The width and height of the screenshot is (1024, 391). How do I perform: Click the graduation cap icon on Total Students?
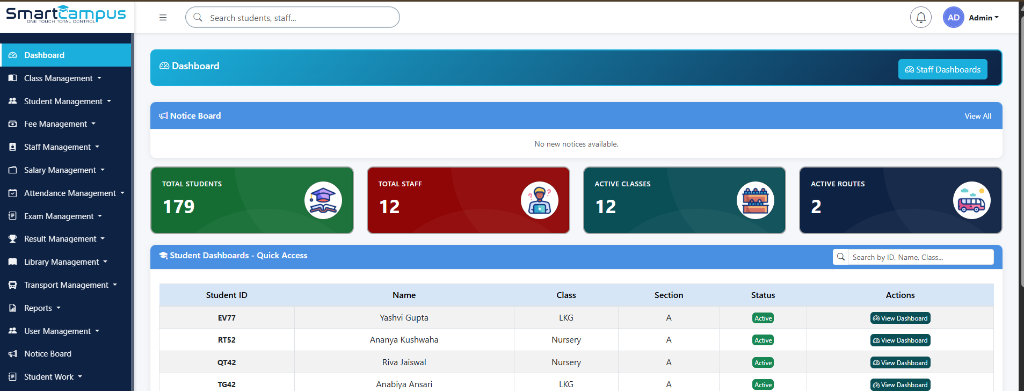[x=323, y=200]
